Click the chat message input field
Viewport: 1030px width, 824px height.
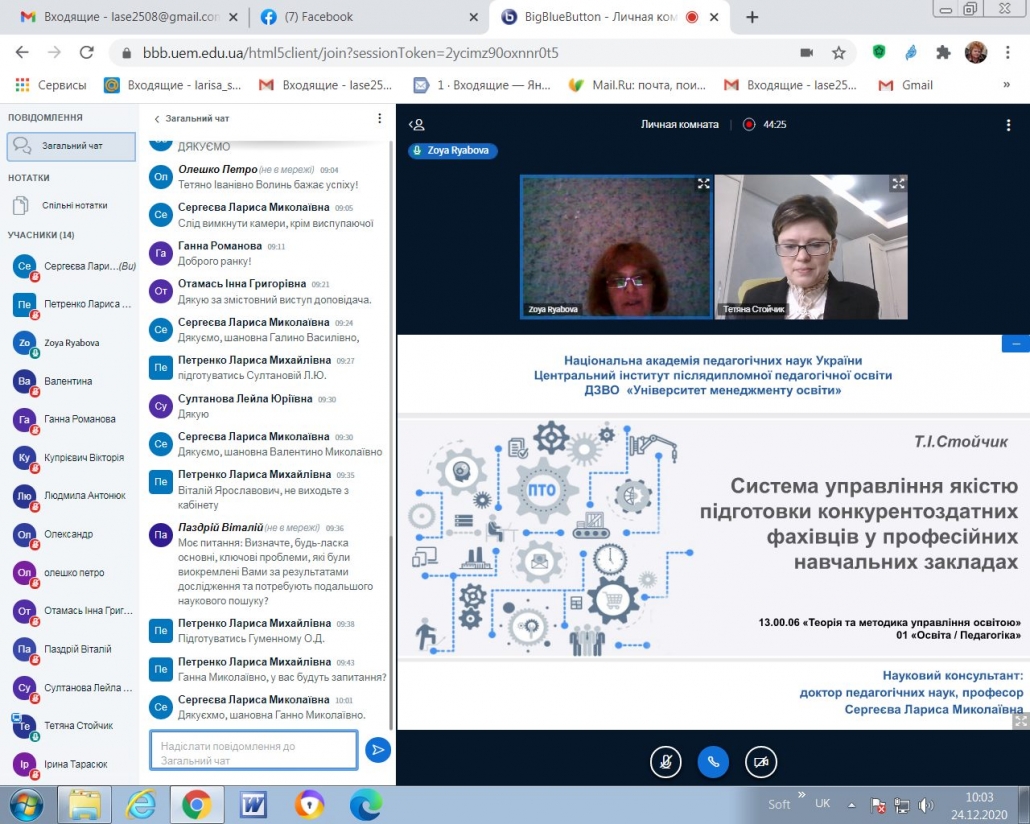(254, 750)
